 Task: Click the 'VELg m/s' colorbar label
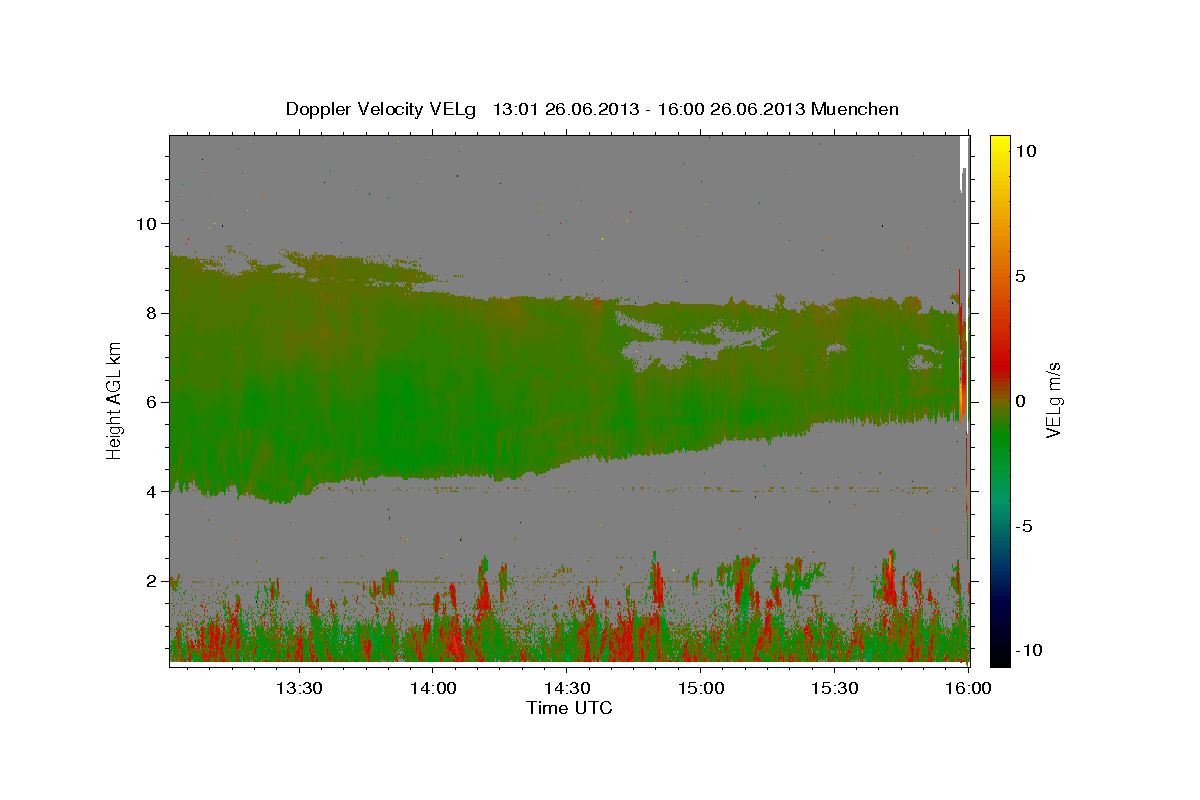(1054, 402)
